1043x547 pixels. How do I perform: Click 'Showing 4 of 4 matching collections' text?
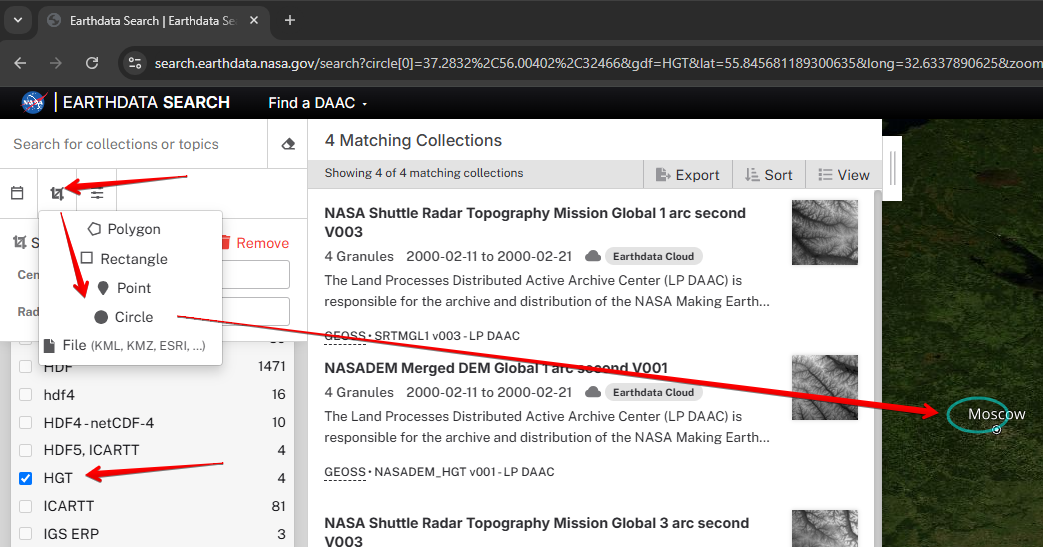tap(424, 173)
